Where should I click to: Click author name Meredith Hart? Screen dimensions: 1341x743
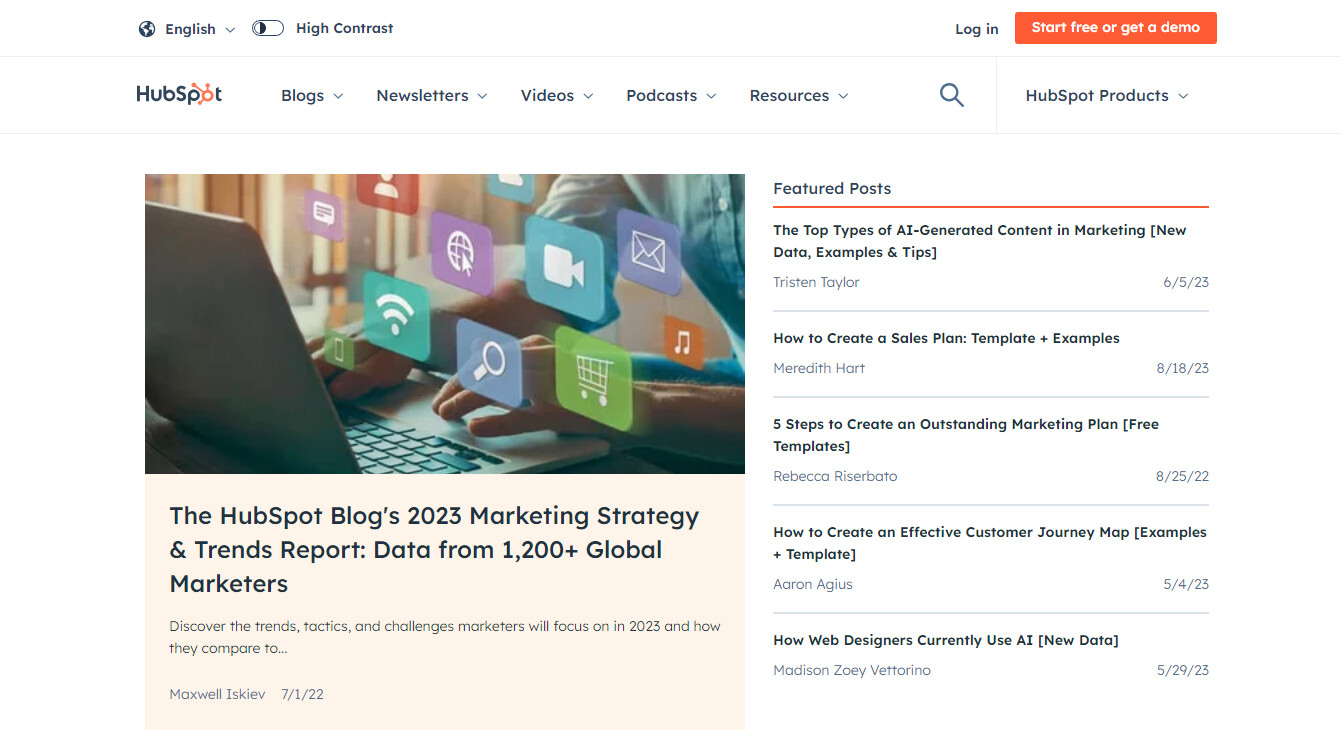[819, 368]
